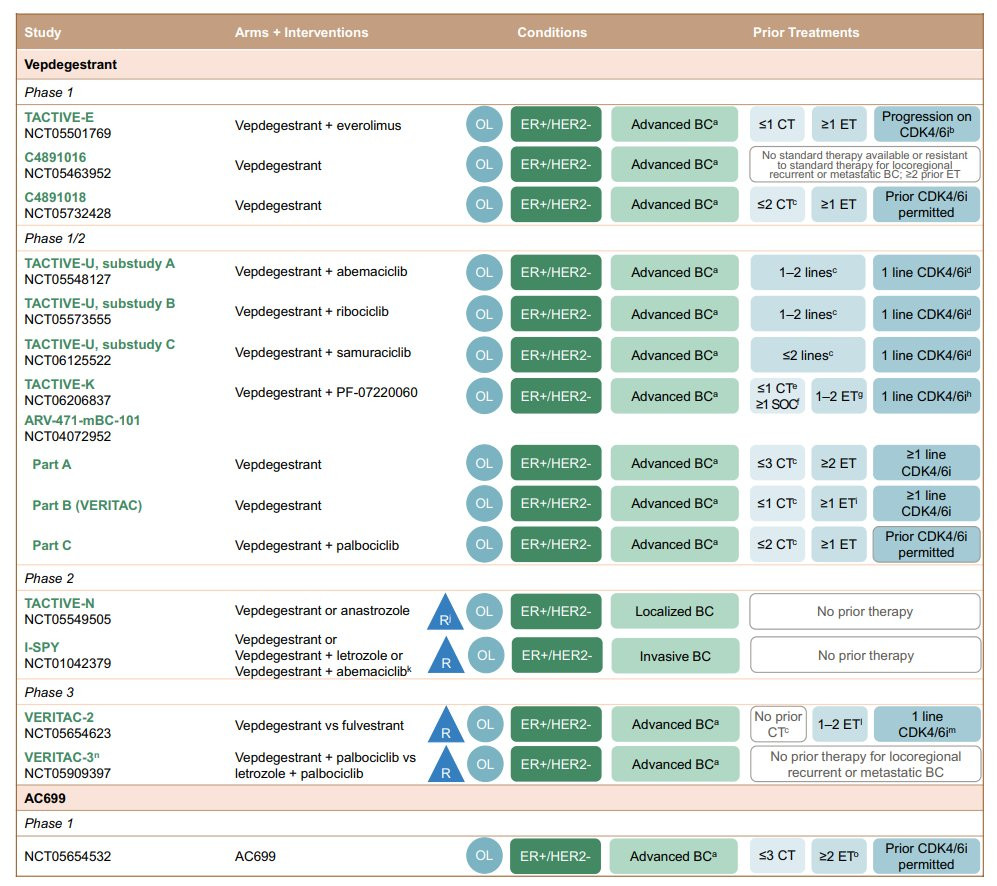Click the OL circle in TACTIVE-U substudy C row

[x=484, y=355]
